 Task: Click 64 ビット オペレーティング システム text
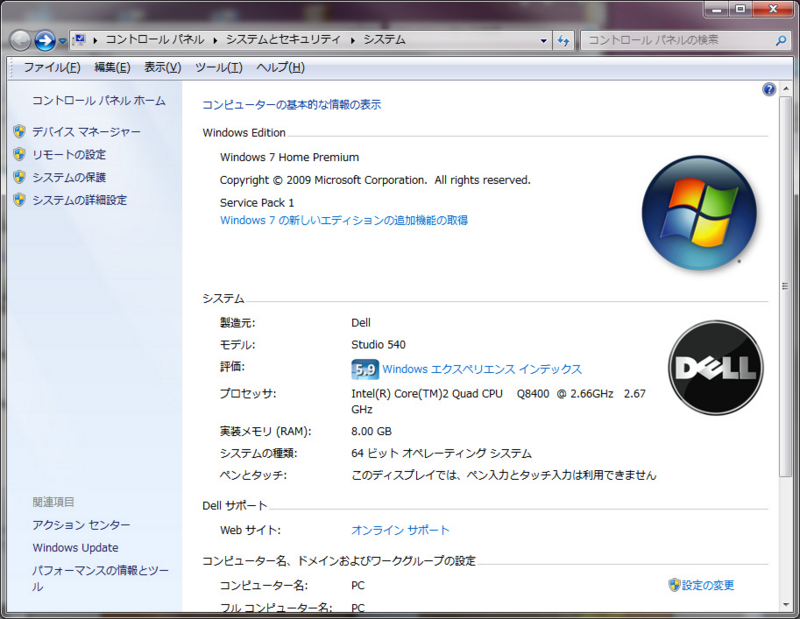click(x=441, y=454)
